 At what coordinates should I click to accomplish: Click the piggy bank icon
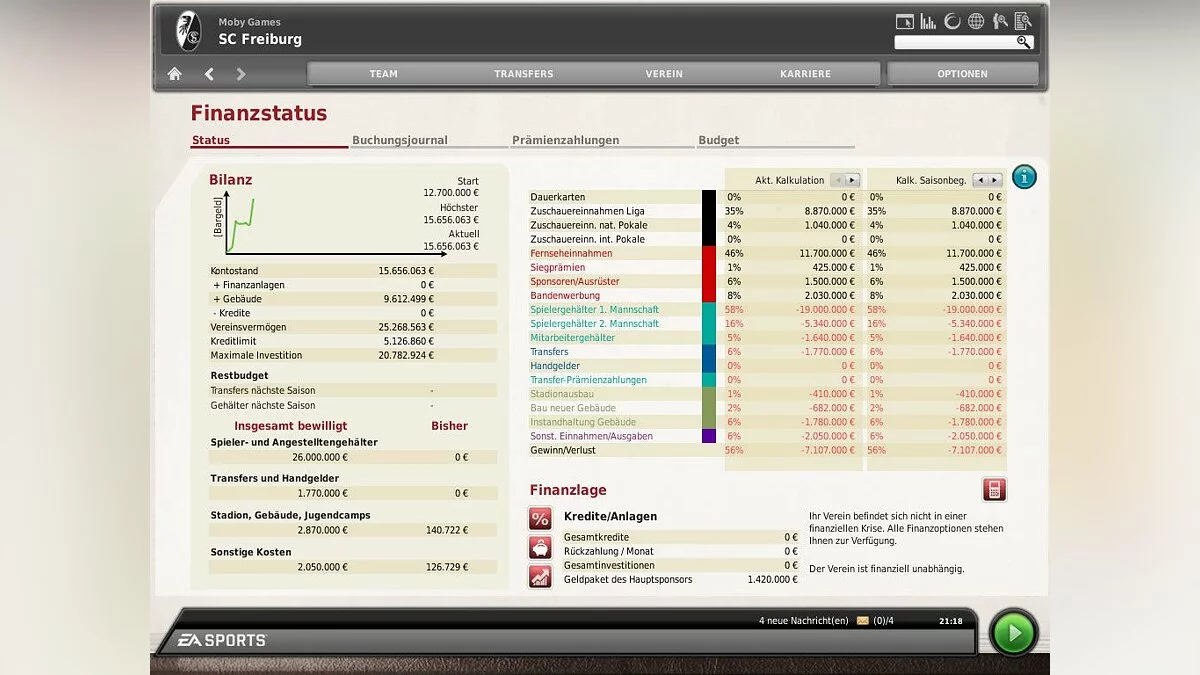point(540,547)
